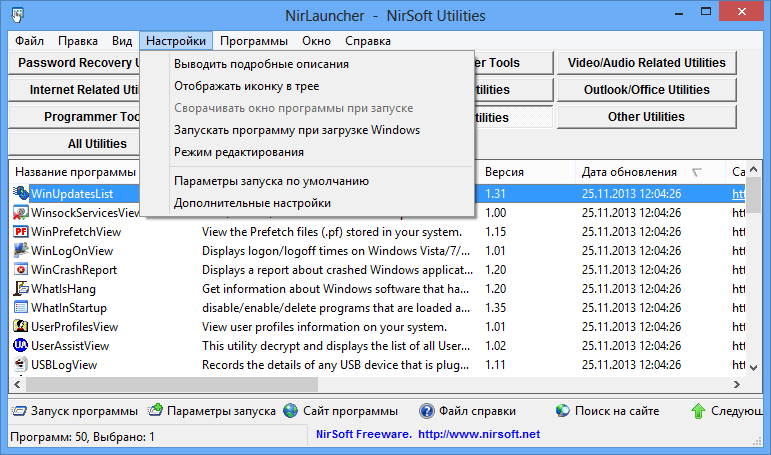Open the Программы menu
The image size is (771, 455).
(254, 41)
